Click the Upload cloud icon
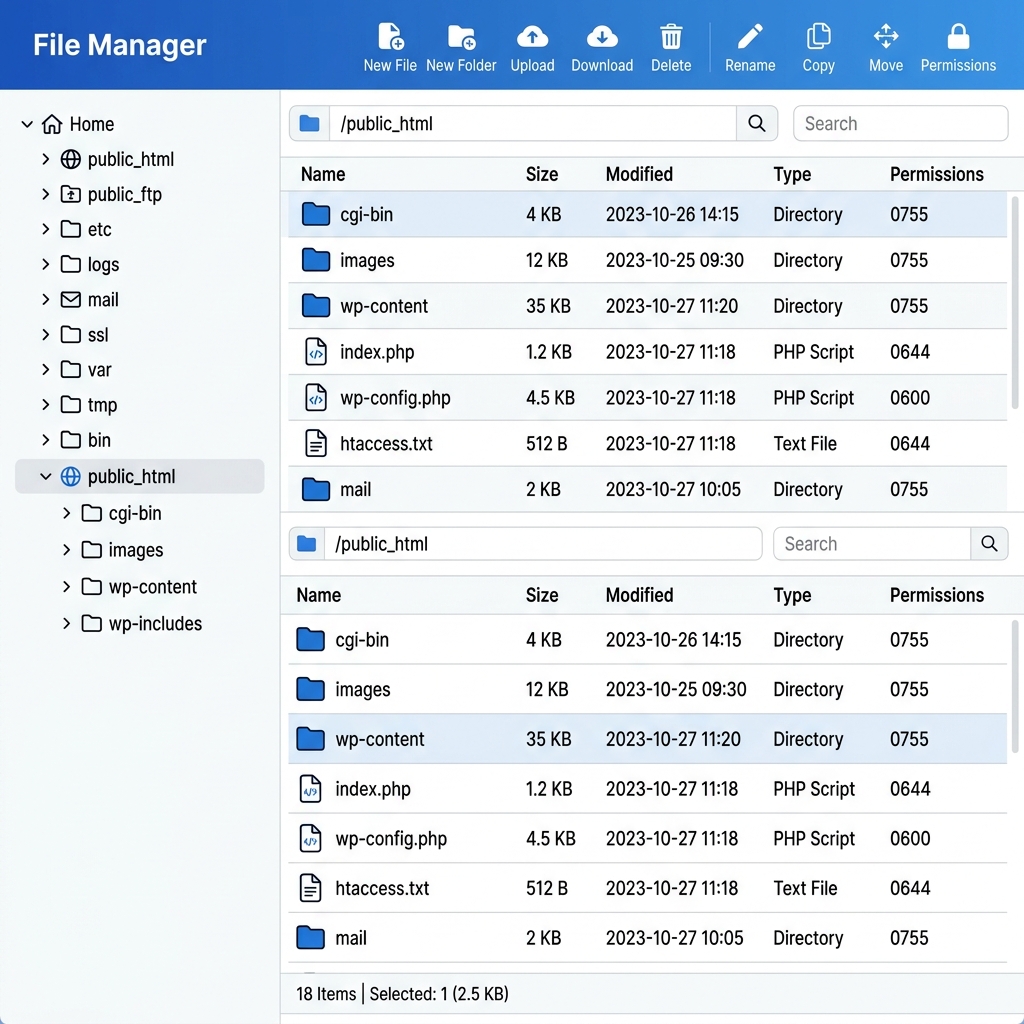The width and height of the screenshot is (1024, 1024). [532, 37]
